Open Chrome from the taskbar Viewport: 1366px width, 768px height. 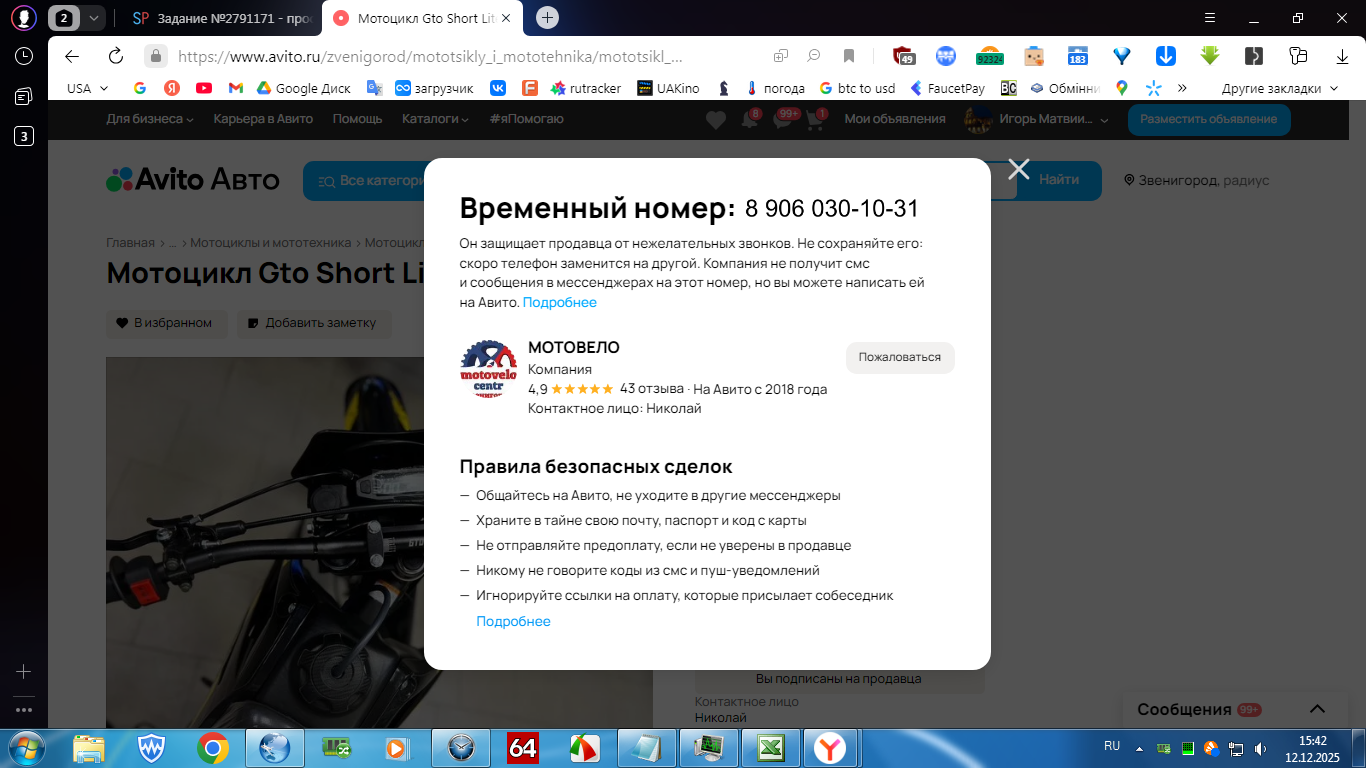point(212,748)
